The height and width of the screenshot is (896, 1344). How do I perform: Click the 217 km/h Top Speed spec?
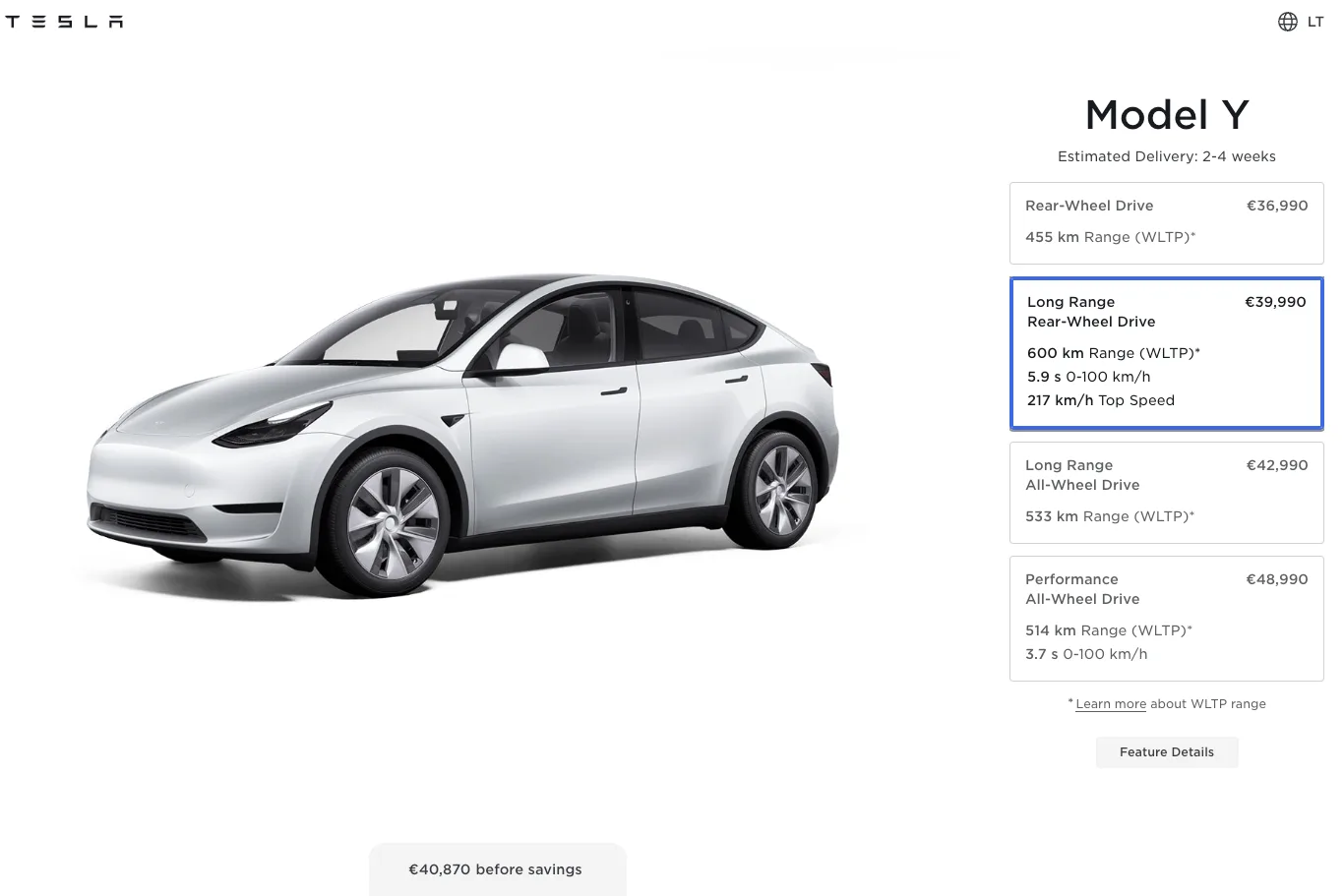tap(1101, 400)
